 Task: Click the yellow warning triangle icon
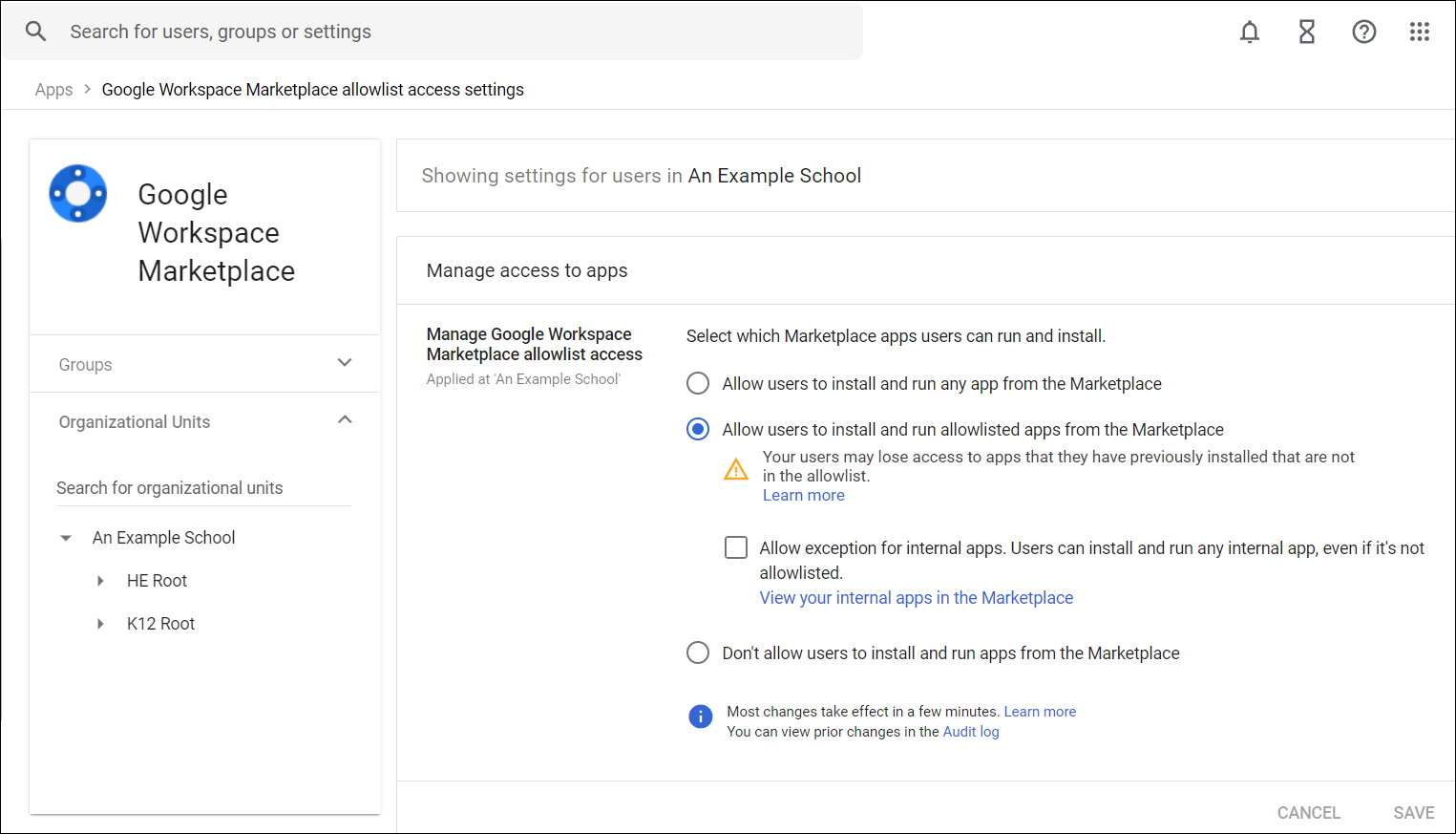click(736, 469)
